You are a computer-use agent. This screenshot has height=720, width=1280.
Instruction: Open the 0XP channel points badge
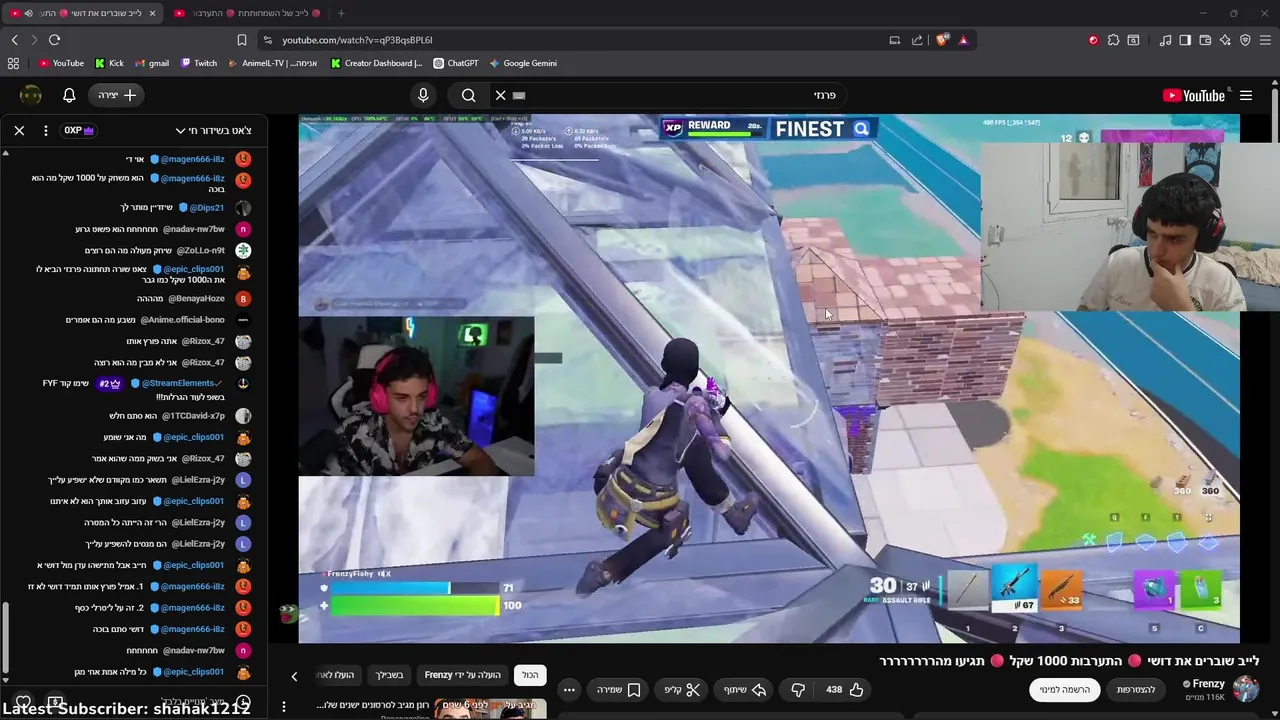(79, 130)
